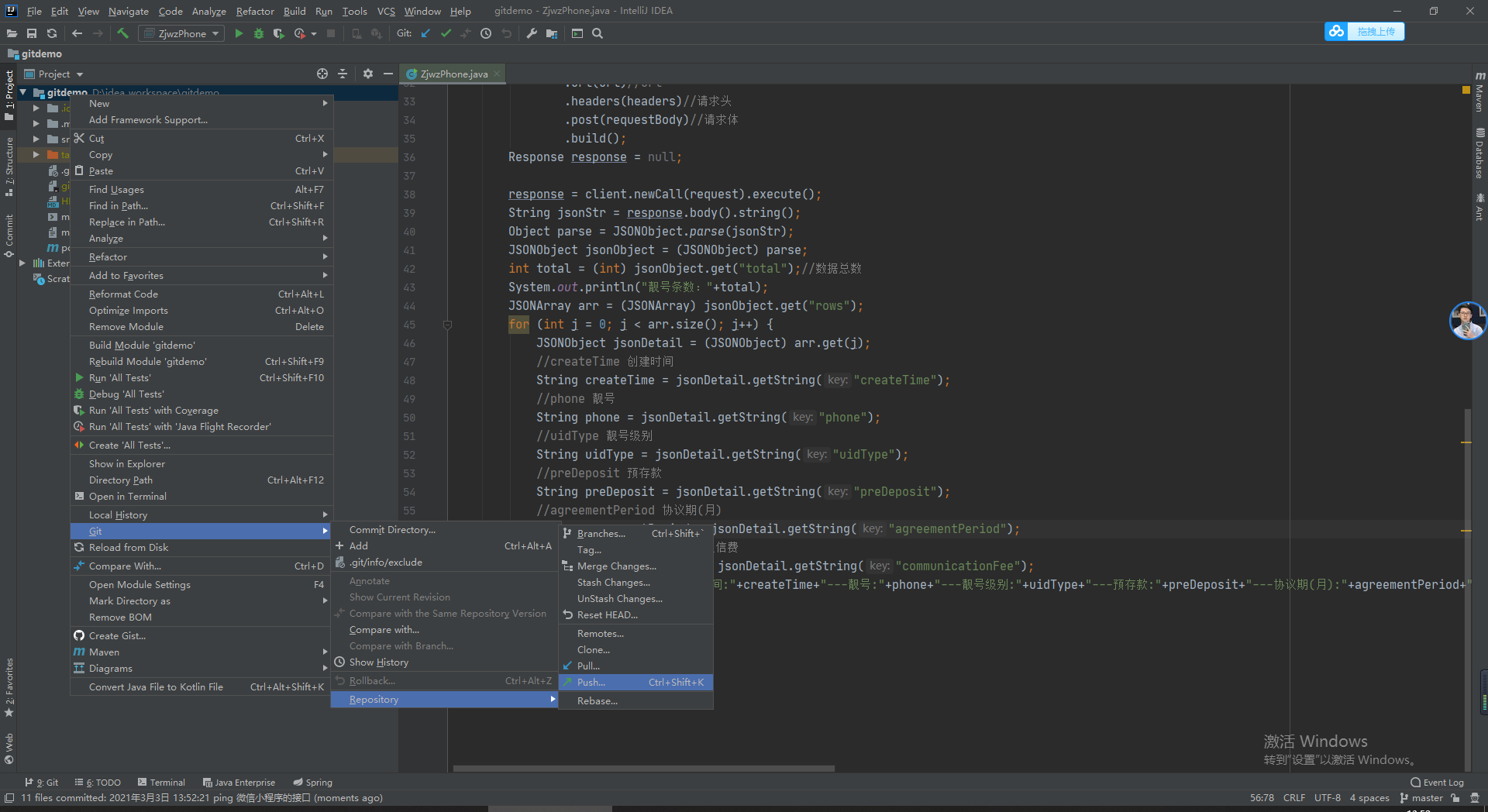The image size is (1488, 812).
Task: Expand the External Libraries tree node
Action: tap(23, 263)
